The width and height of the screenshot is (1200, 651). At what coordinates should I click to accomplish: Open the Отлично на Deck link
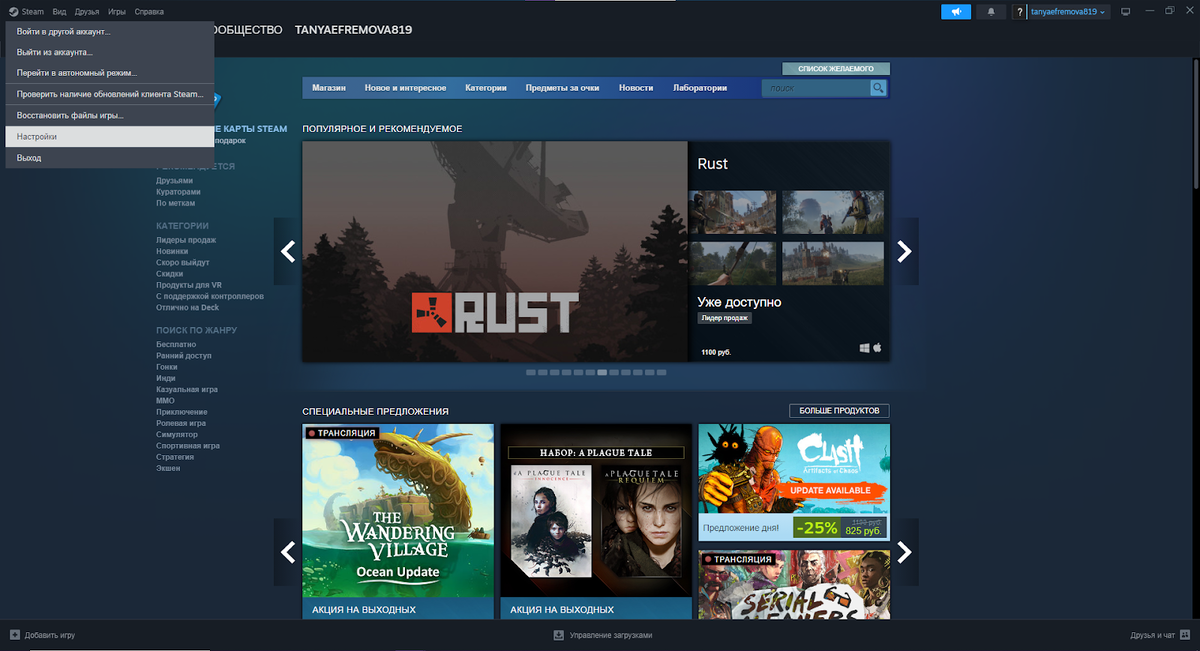[187, 307]
